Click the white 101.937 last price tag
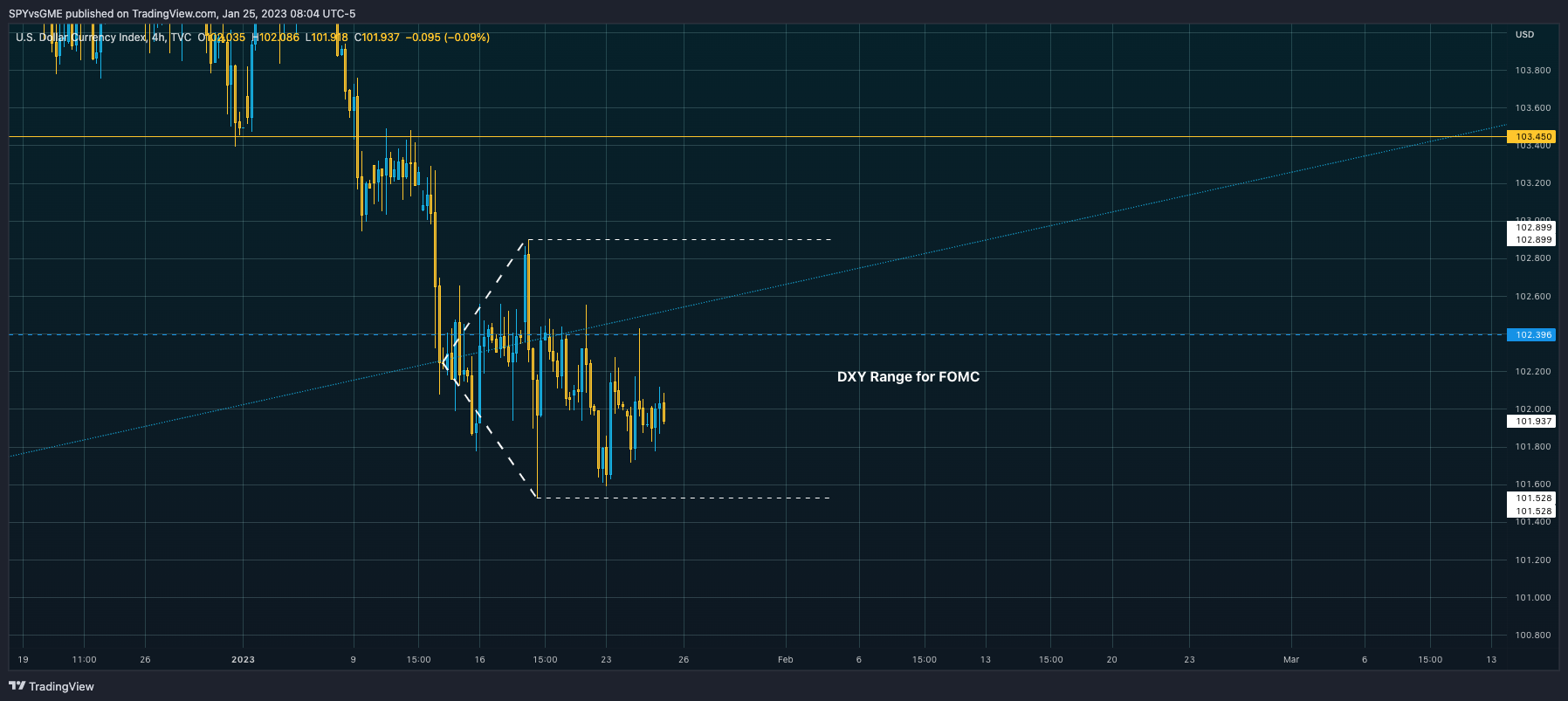1568x701 pixels. tap(1531, 422)
